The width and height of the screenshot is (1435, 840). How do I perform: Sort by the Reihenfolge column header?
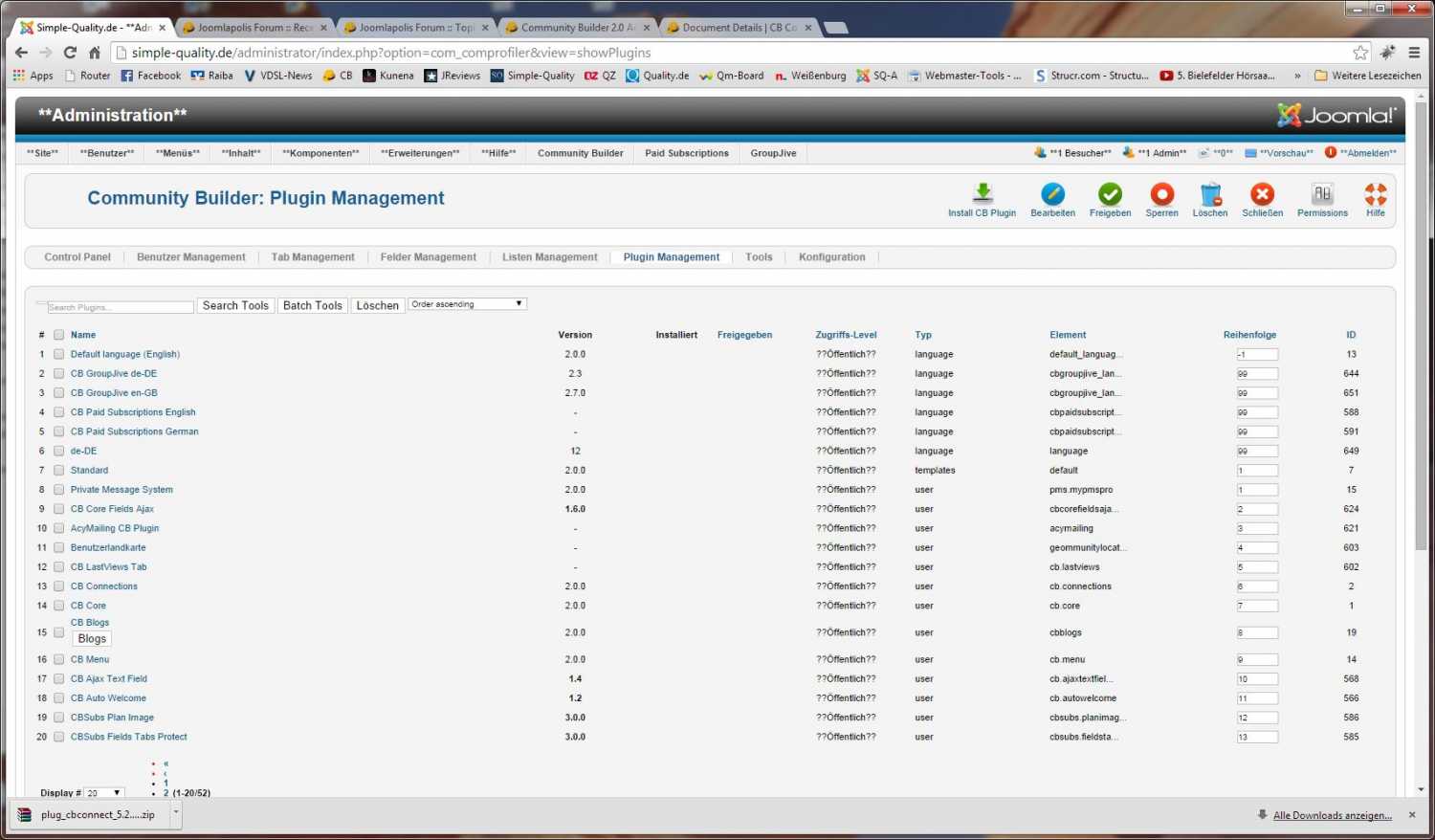1249,335
